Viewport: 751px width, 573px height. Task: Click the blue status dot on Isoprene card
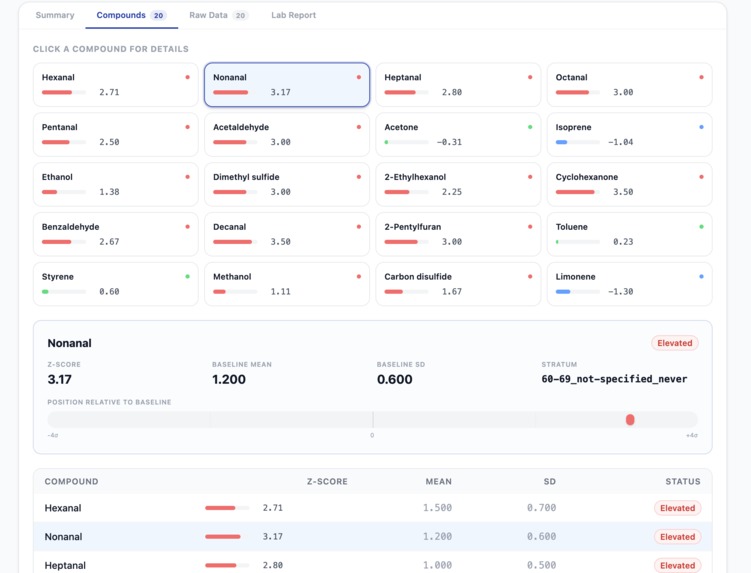click(x=701, y=127)
